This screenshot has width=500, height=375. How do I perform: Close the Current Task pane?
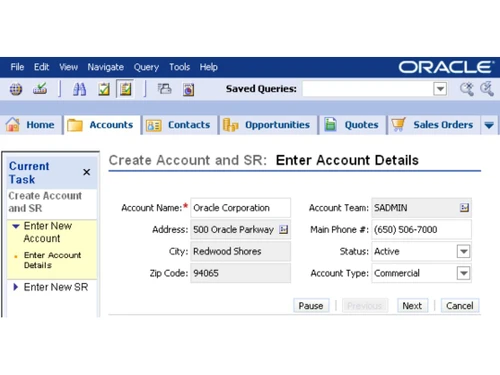click(x=87, y=172)
